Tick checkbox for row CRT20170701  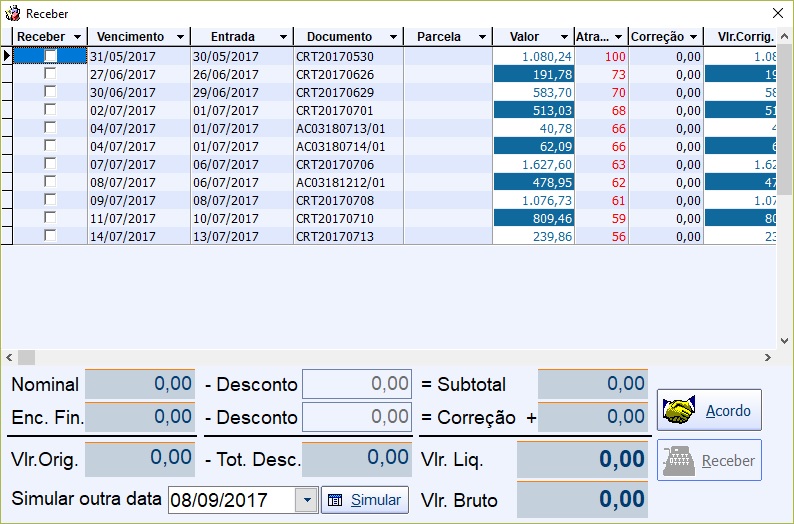coord(50,109)
